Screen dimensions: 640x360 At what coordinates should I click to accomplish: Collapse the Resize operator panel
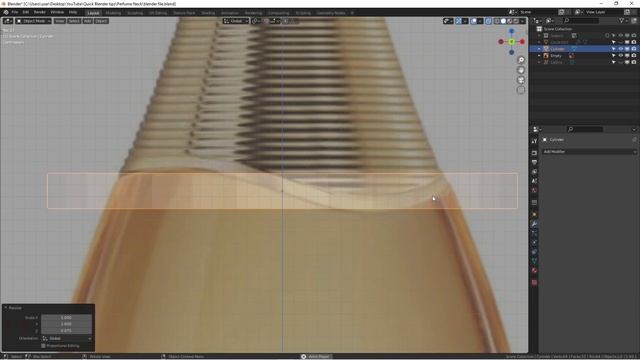coord(6,308)
